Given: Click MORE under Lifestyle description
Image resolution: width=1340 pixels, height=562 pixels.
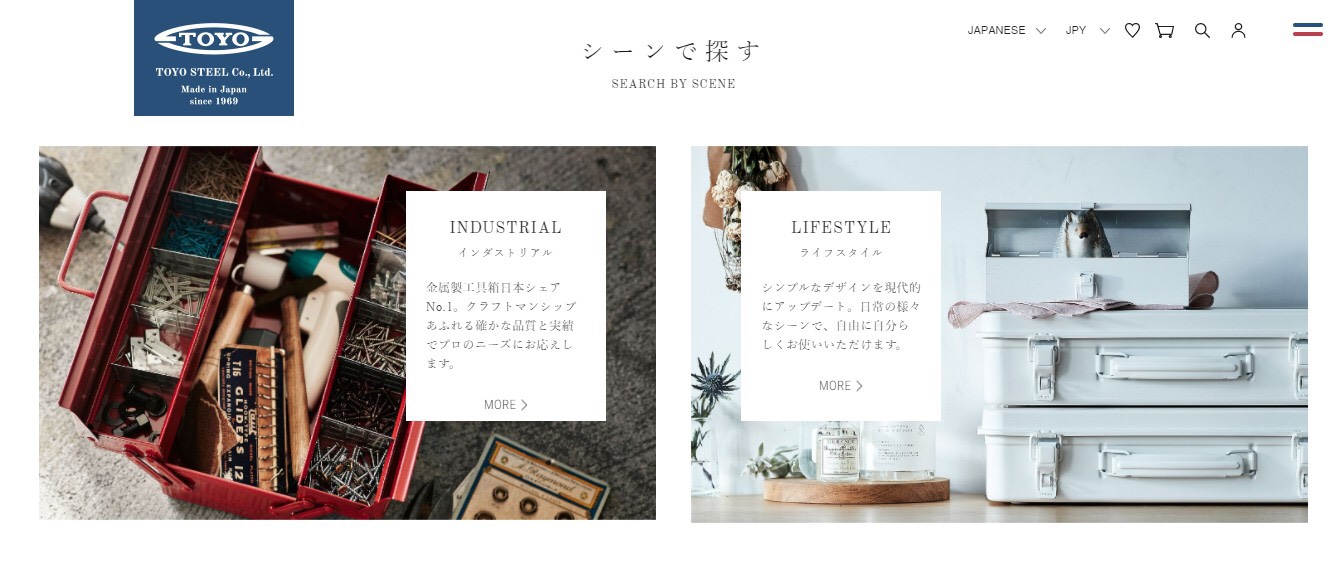Looking at the screenshot, I should click(x=835, y=386).
